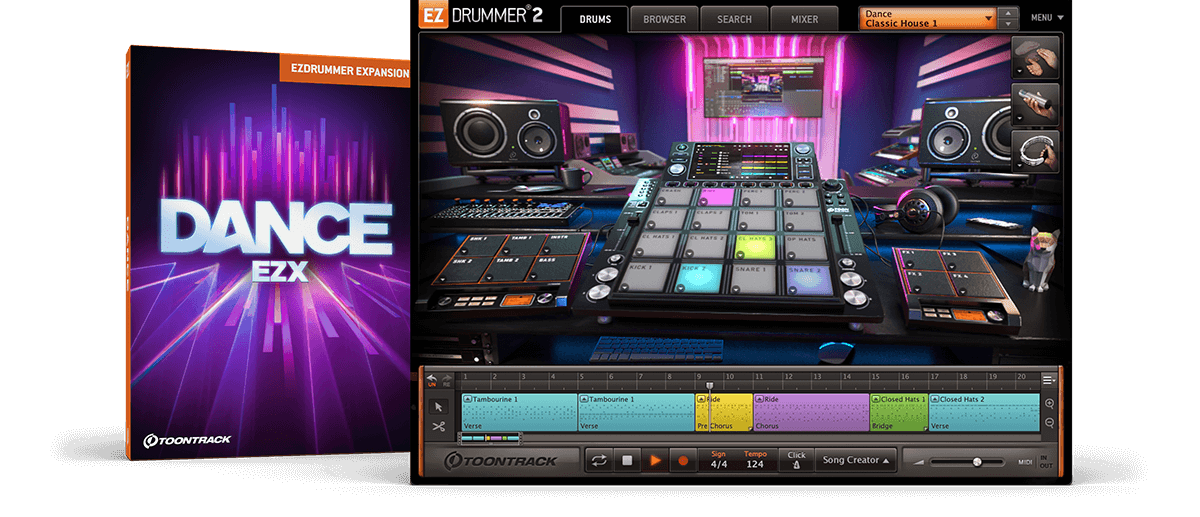Zoom in on the song track
Viewport: 1200px width, 517px height.
pos(1049,403)
